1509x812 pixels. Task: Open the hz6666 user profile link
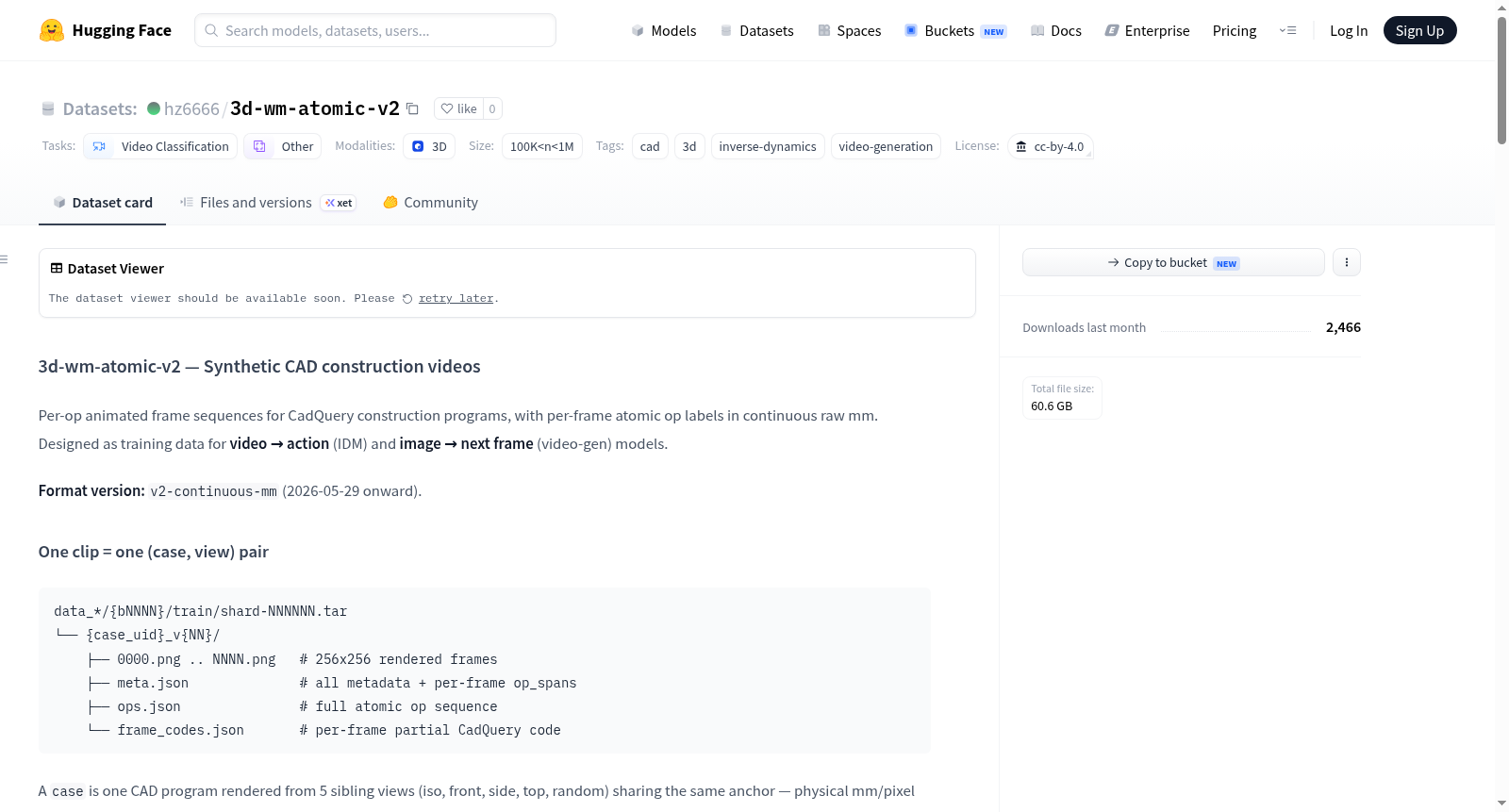[191, 108]
